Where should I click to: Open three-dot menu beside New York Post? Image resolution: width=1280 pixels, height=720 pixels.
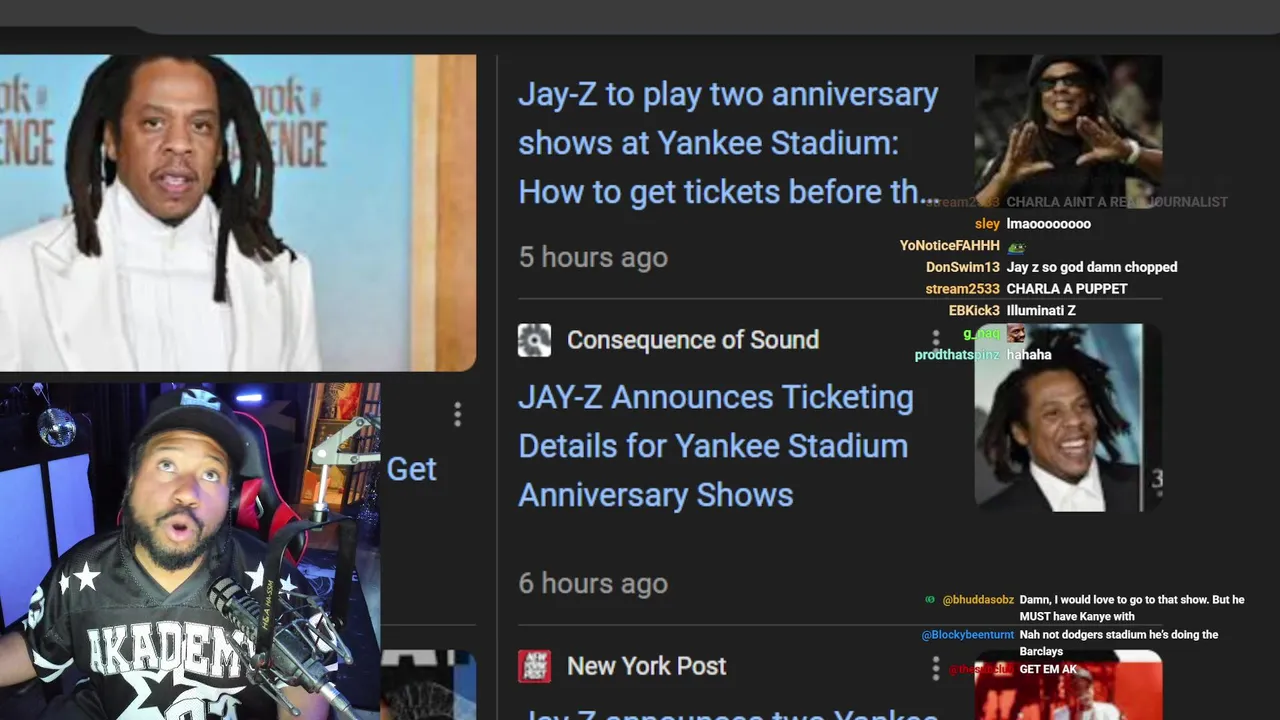click(x=936, y=667)
